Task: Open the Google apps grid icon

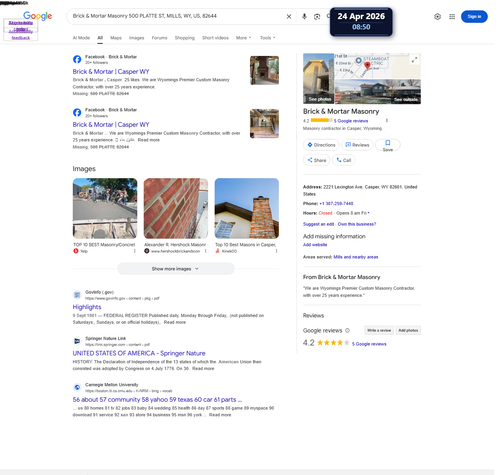Action: pos(452,16)
